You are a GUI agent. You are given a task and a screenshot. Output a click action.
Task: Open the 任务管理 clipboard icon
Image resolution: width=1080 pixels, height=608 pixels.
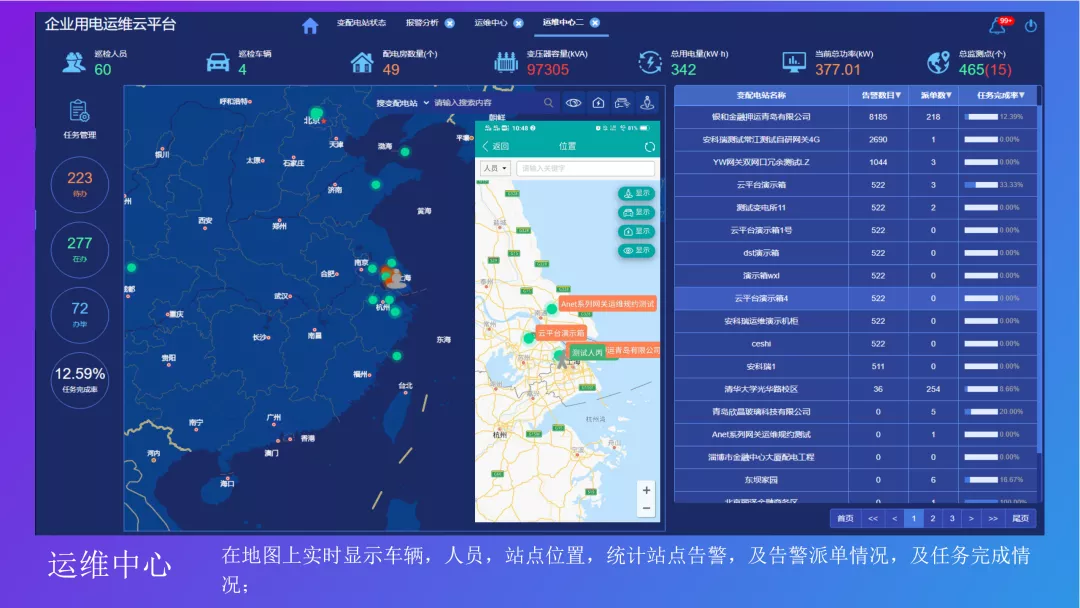79,112
